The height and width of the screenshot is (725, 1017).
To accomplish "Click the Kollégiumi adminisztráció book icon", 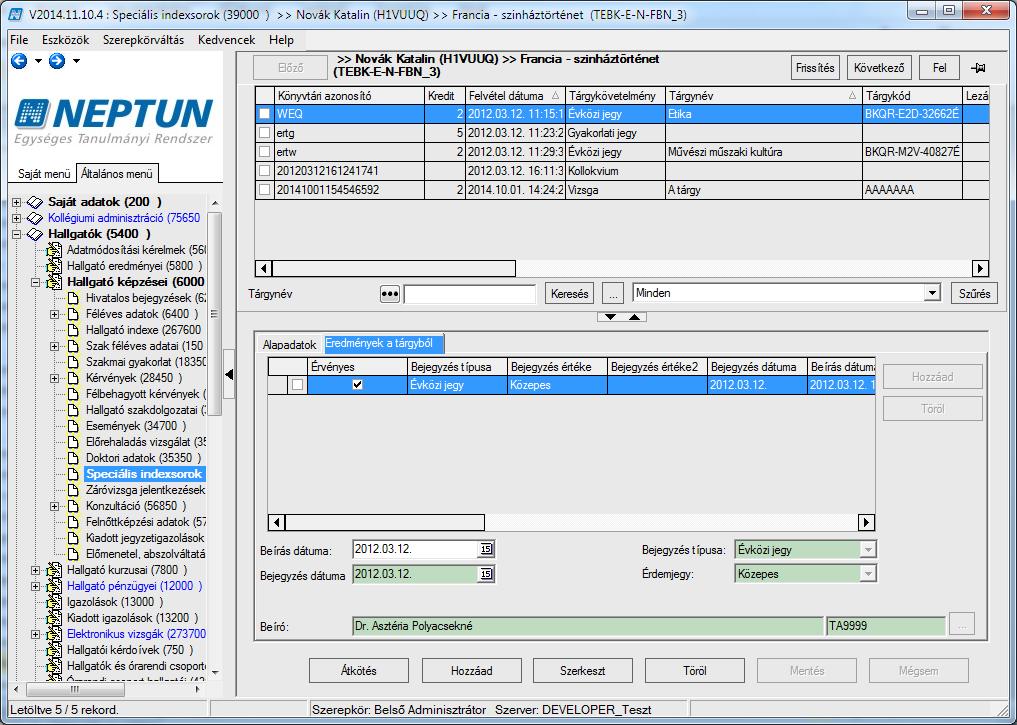I will tap(35, 218).
